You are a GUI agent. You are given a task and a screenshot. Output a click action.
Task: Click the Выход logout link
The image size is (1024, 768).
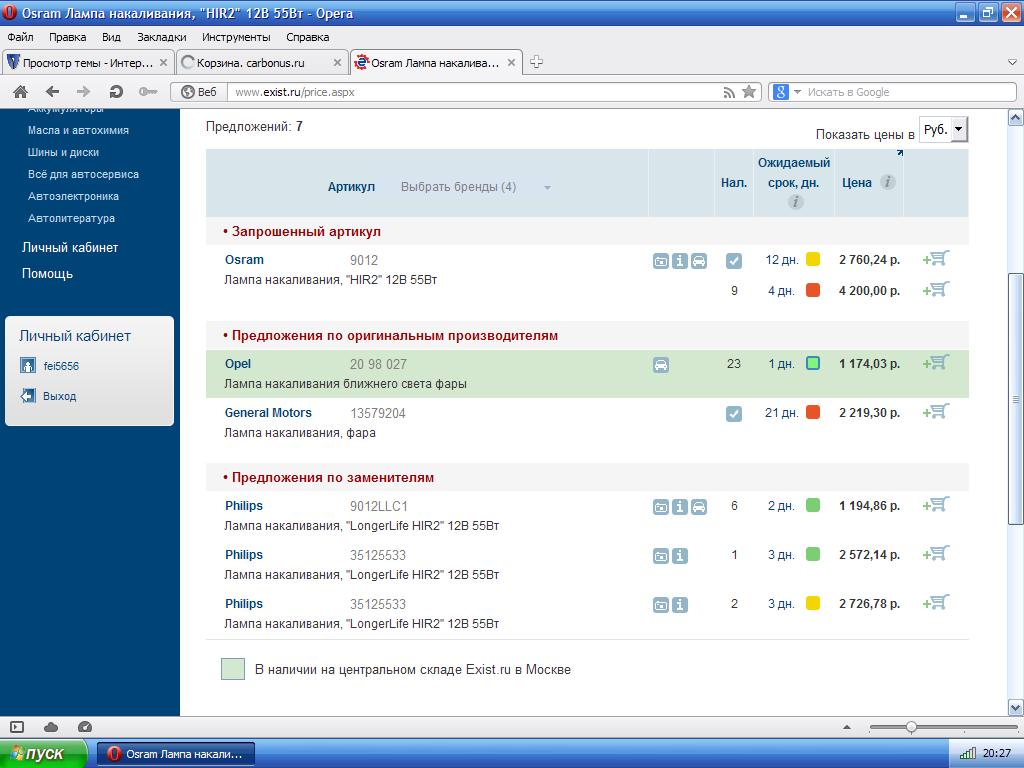59,396
